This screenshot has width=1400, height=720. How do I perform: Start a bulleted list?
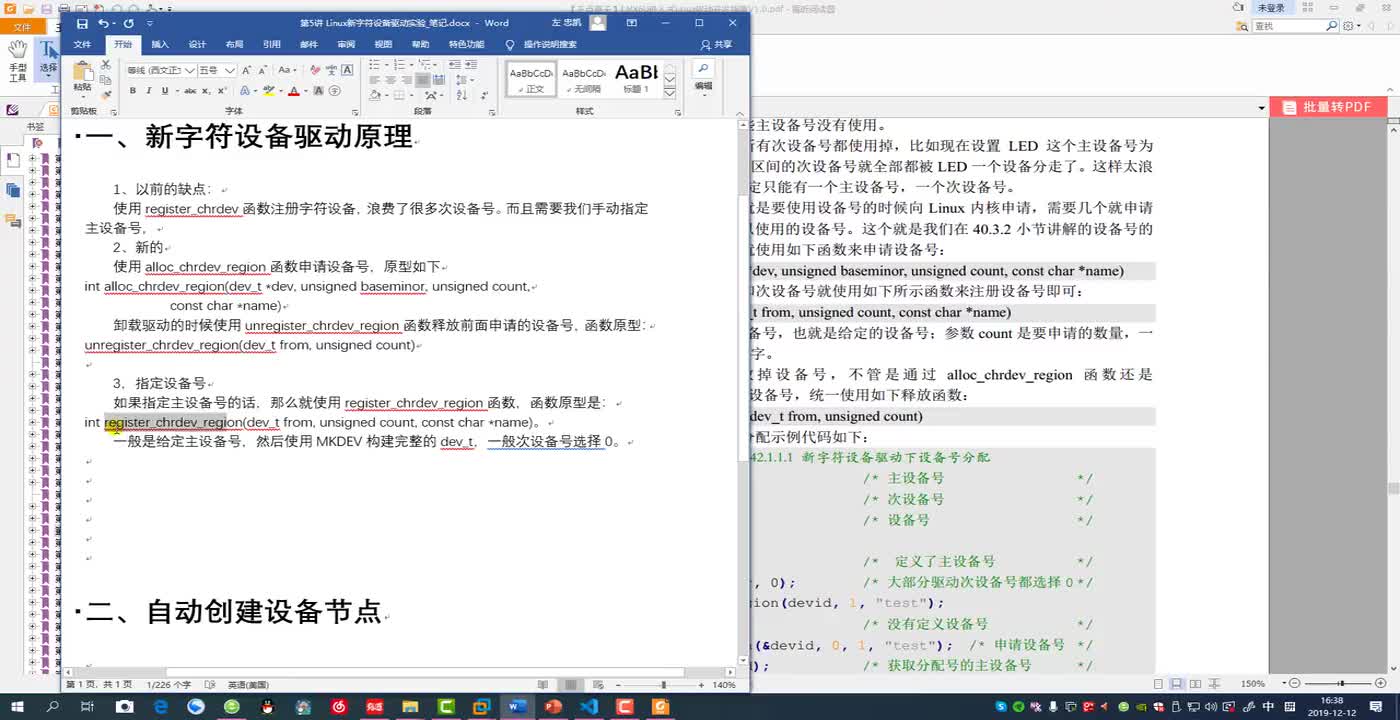tap(375, 64)
